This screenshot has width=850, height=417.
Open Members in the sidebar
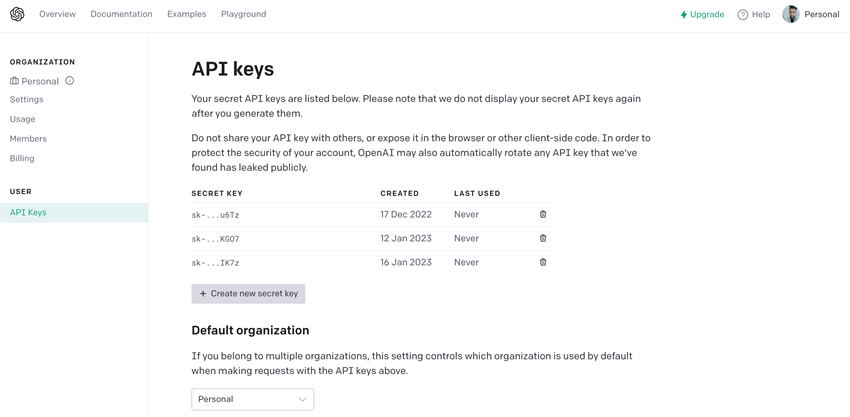(28, 139)
